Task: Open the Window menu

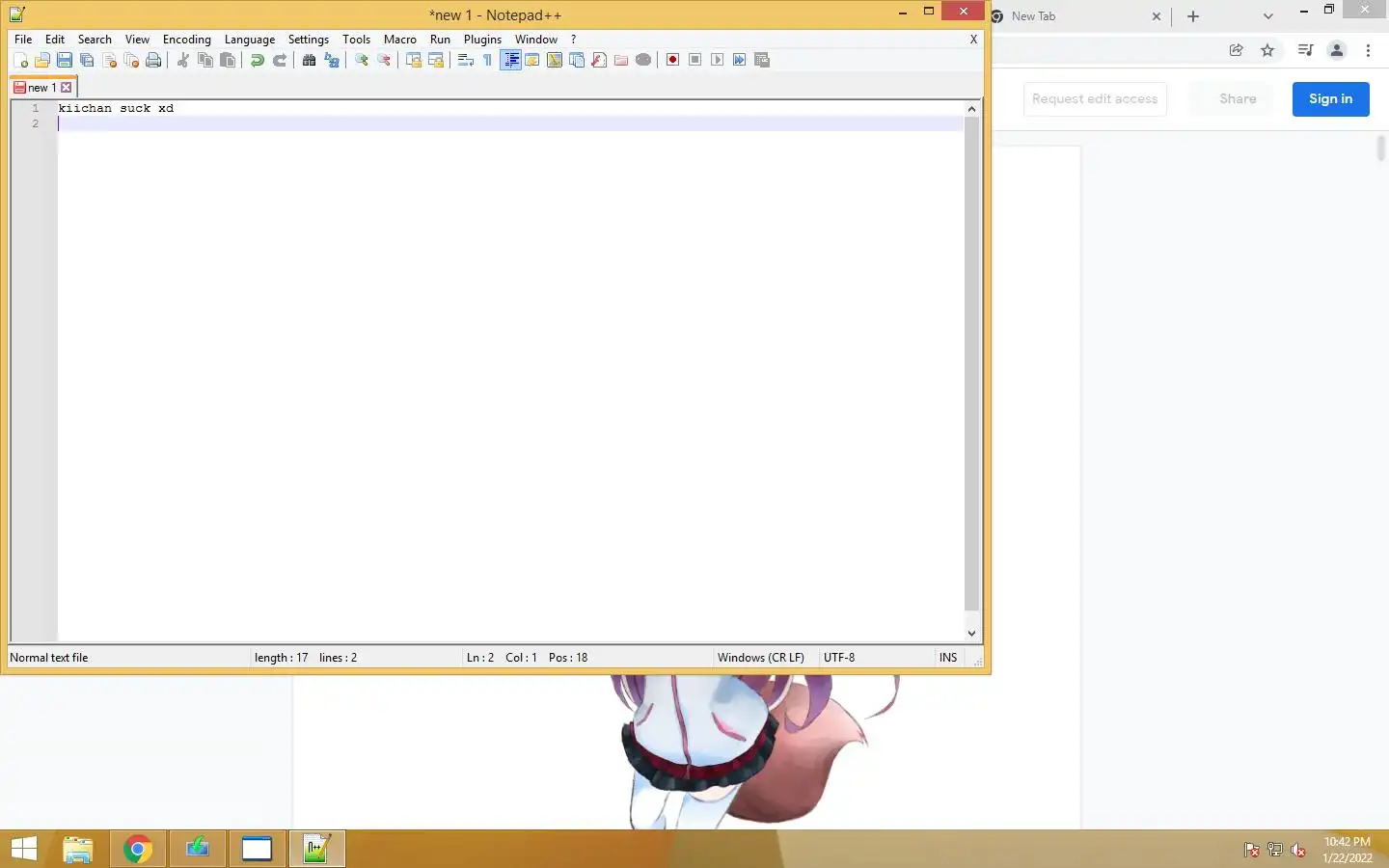Action: pos(536,40)
